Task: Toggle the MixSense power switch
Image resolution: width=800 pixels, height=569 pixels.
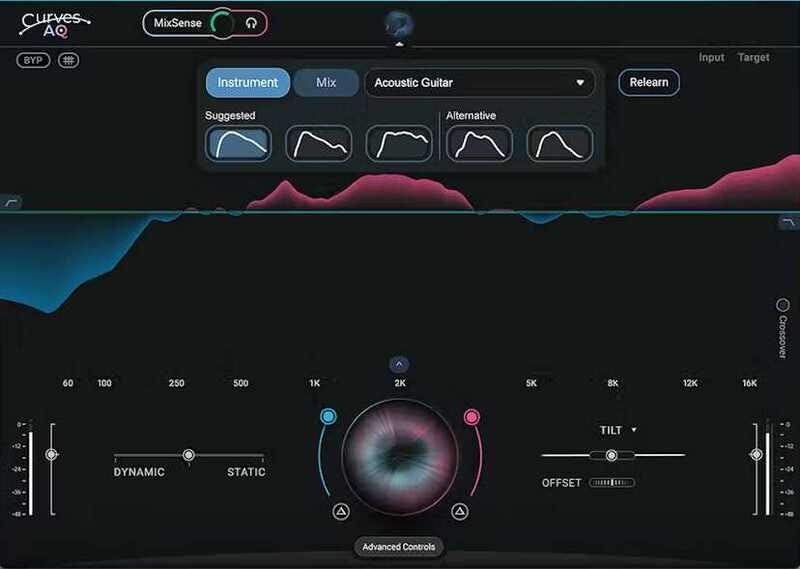Action: (222, 22)
